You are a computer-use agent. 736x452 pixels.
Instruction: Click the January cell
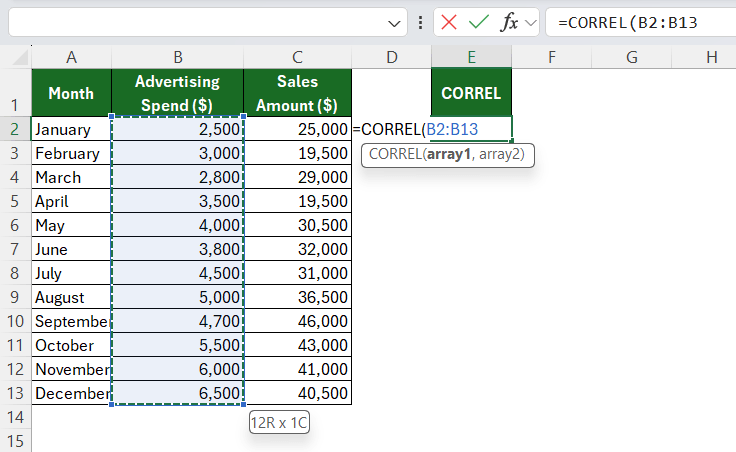click(x=71, y=129)
